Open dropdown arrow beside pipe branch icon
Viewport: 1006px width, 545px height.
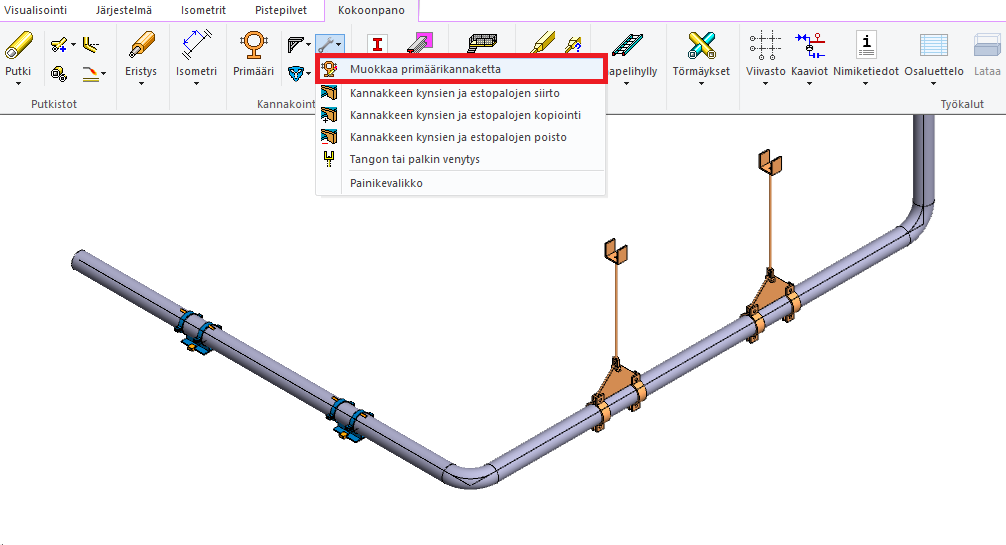point(73,45)
